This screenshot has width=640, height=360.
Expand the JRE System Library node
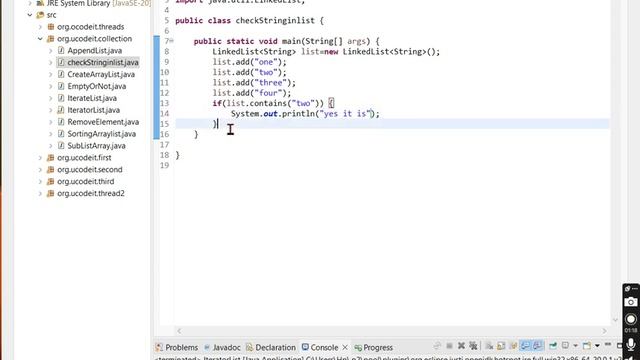(30, 3)
